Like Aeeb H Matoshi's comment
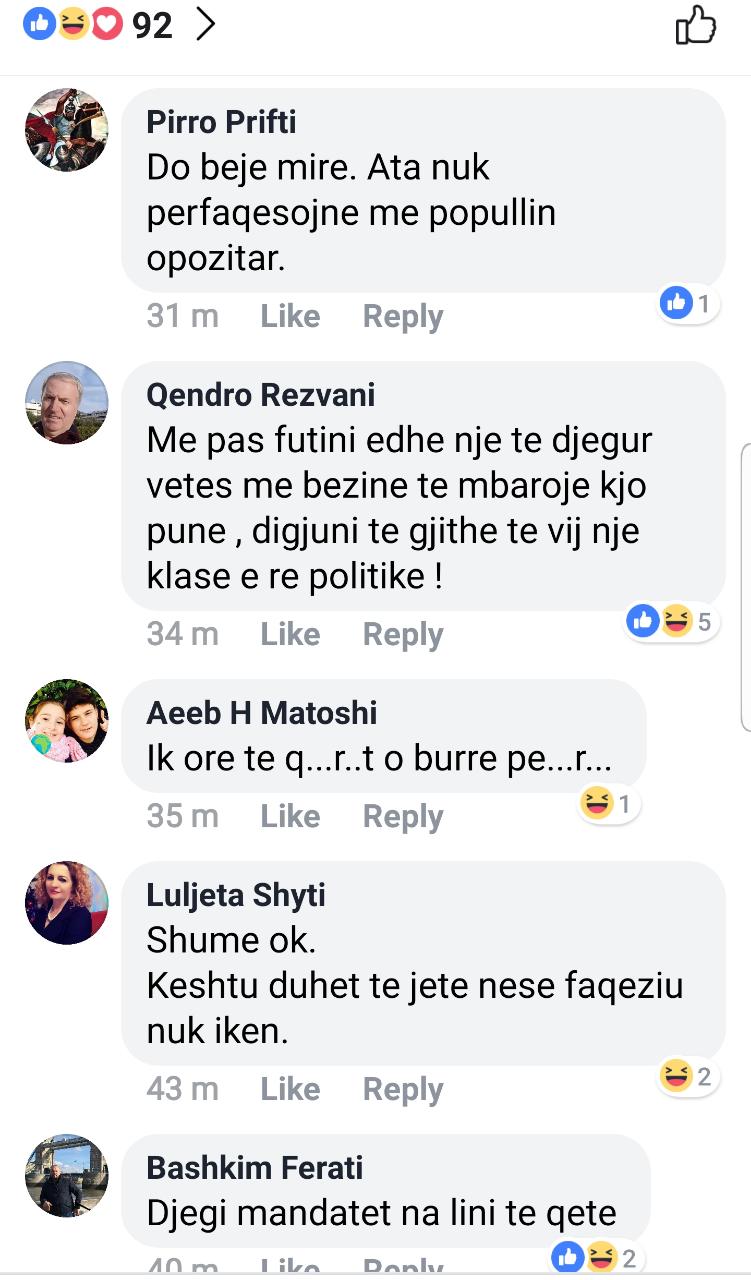Image resolution: width=751 pixels, height=1280 pixels. (x=290, y=816)
